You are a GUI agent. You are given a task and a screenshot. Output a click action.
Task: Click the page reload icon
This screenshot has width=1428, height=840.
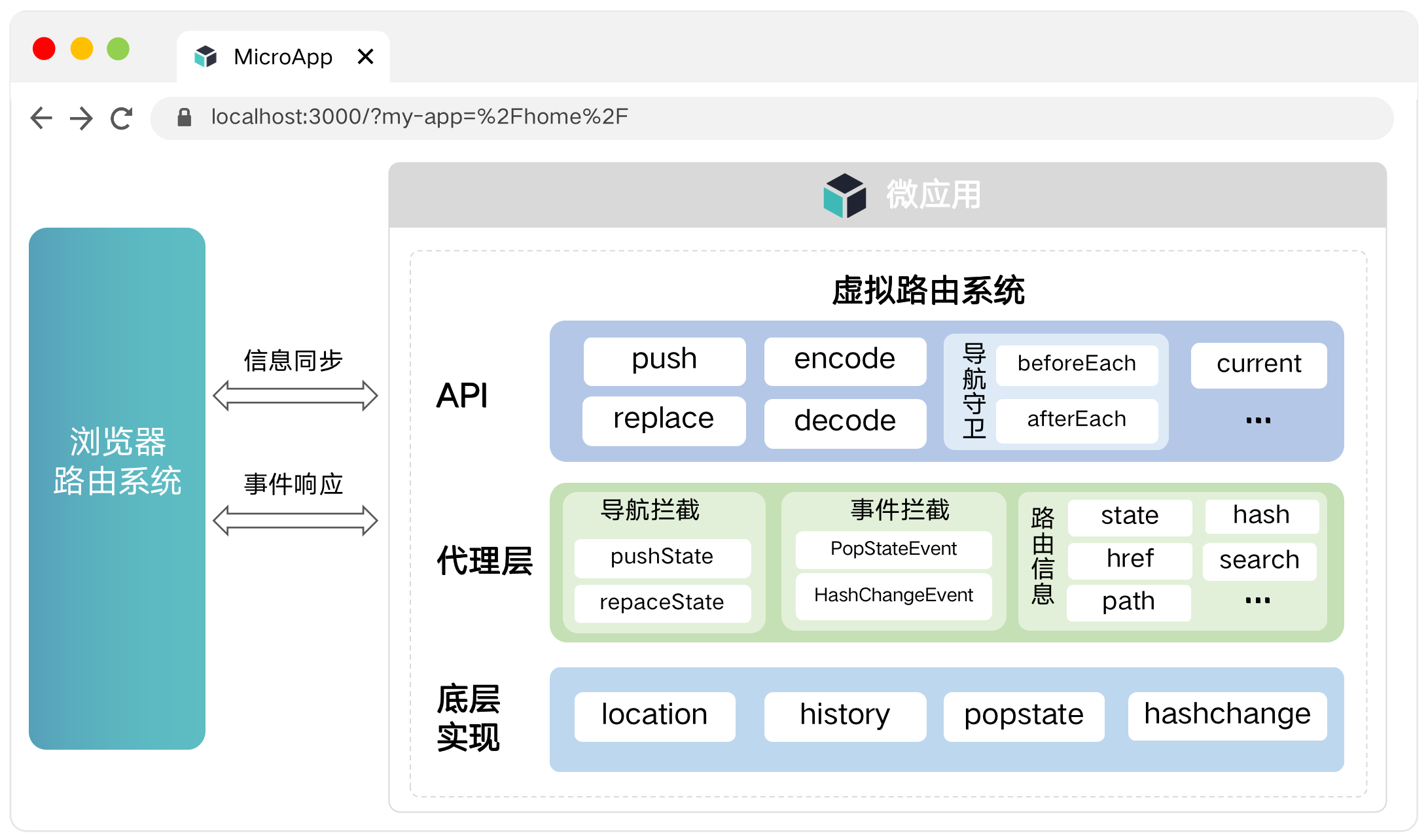click(120, 118)
